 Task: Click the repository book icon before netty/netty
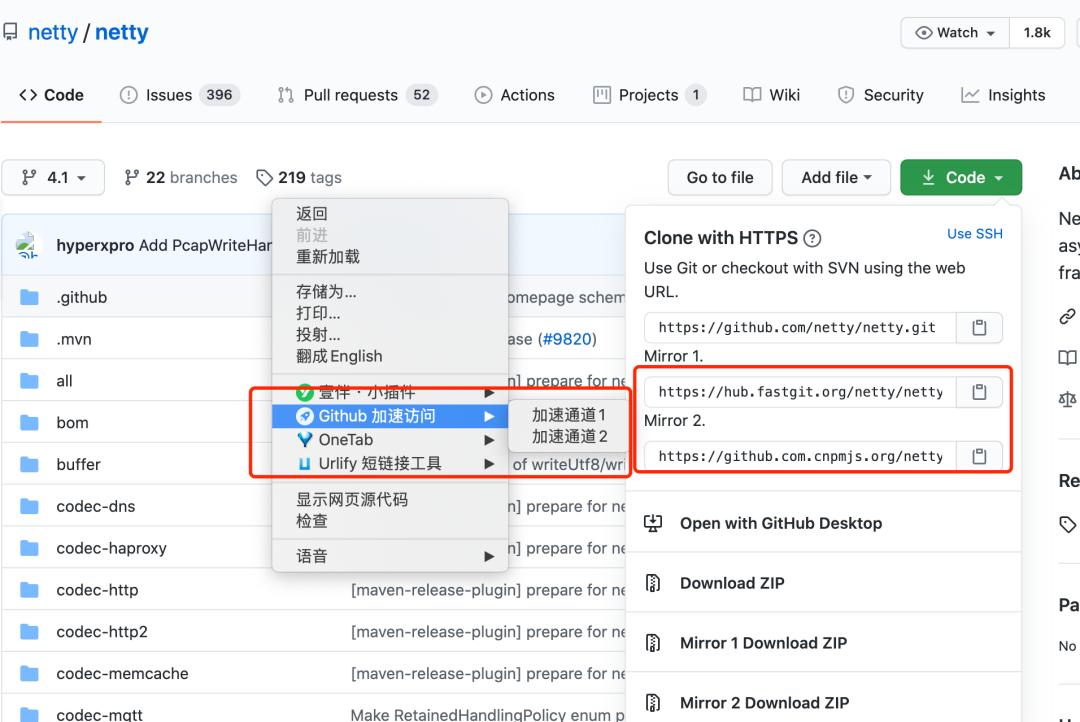11,30
